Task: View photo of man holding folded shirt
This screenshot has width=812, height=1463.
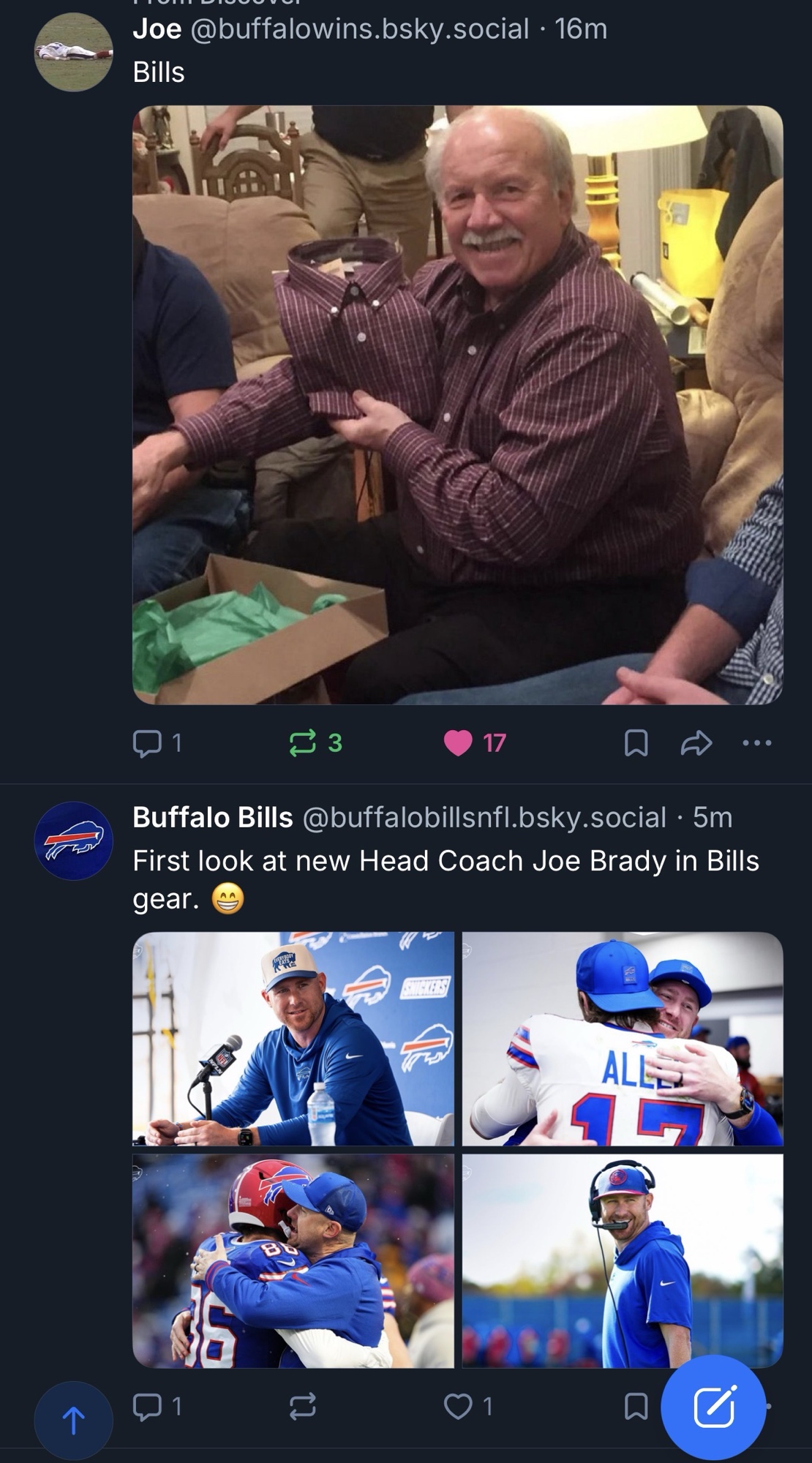Action: pos(457,405)
